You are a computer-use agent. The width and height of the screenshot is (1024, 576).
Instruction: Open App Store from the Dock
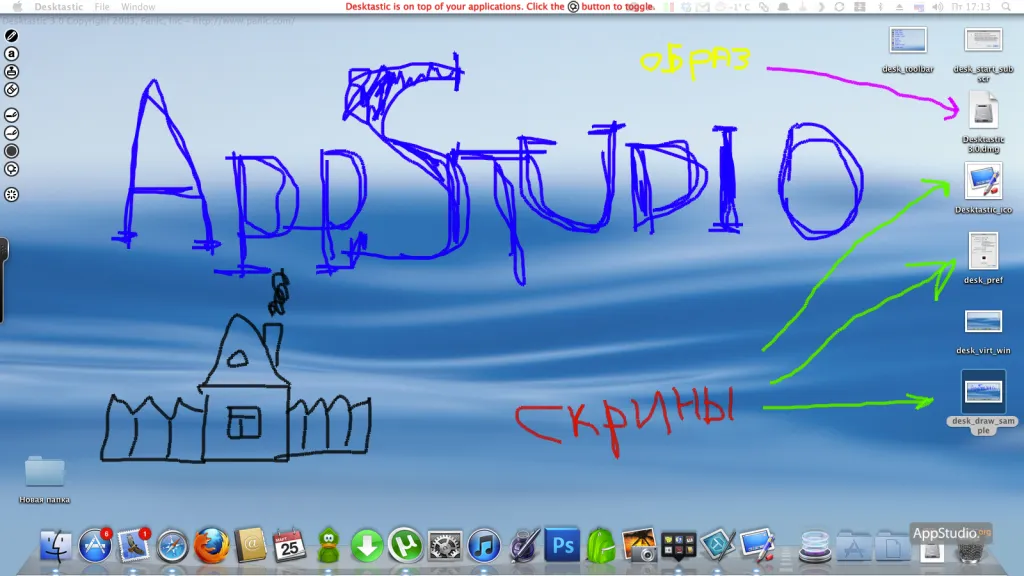point(95,545)
